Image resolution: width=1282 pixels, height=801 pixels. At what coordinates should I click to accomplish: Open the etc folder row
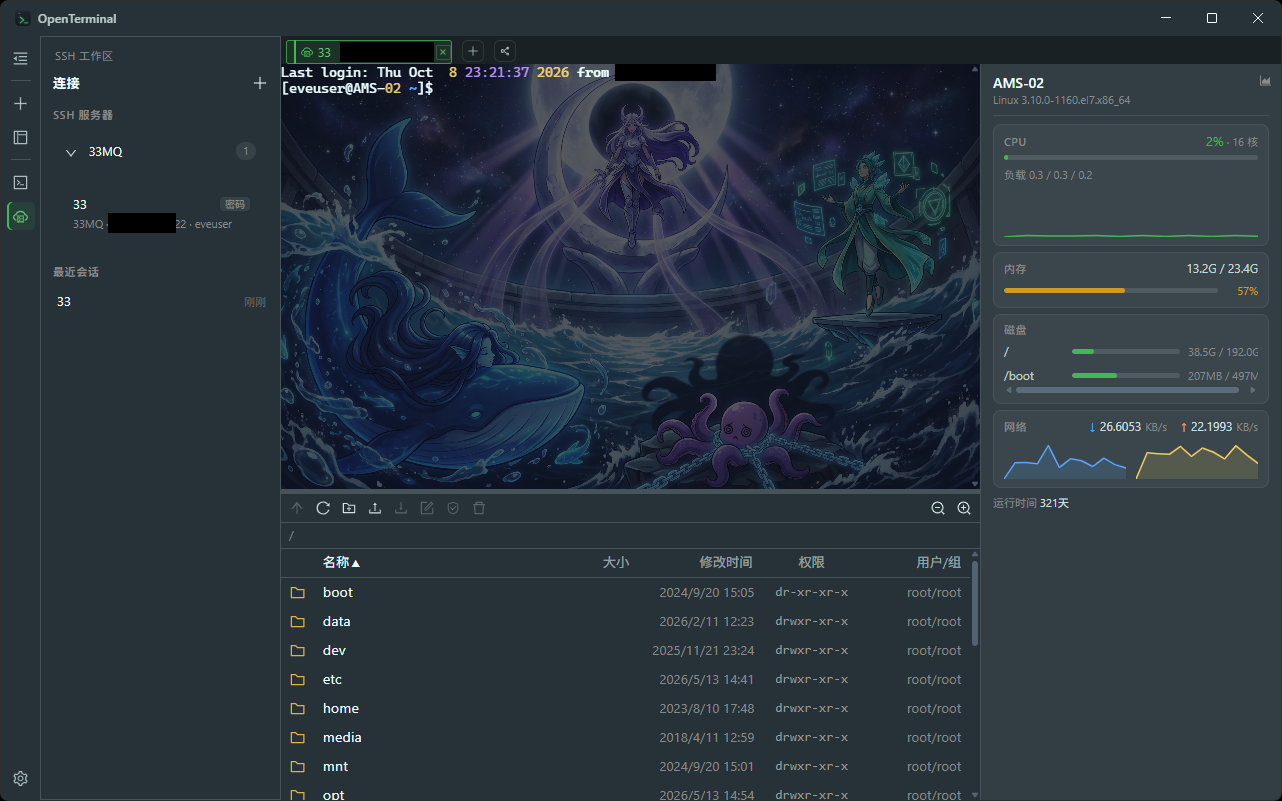[625, 679]
